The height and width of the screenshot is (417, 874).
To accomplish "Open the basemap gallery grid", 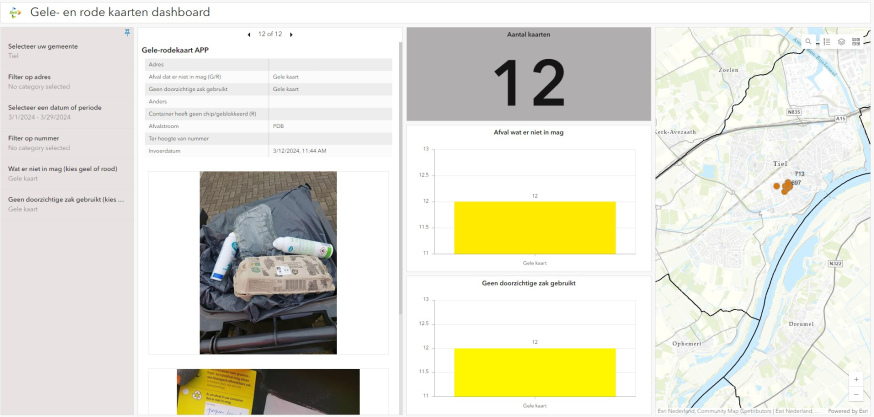I will click(x=857, y=41).
